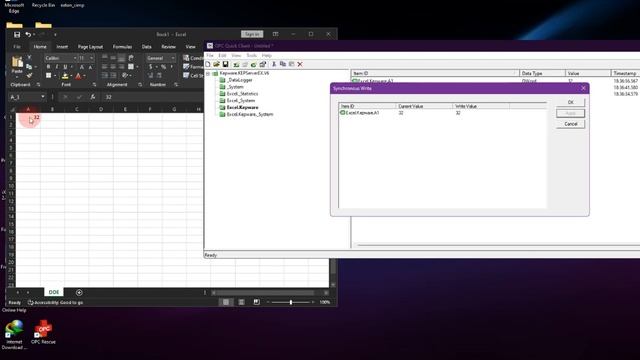Switch to the Insert ribbon tab
Screen dimensions: 640x360
(x=62, y=47)
